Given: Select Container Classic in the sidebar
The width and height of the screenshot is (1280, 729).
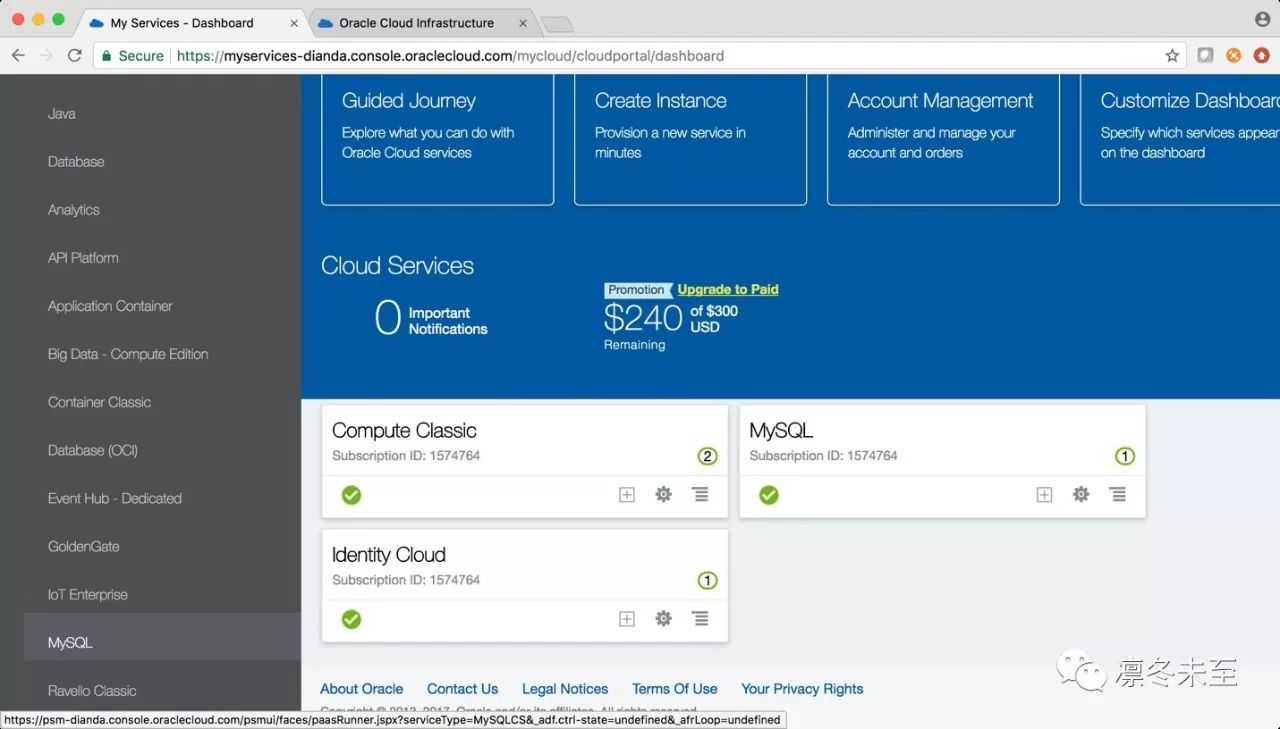Looking at the screenshot, I should (100, 402).
